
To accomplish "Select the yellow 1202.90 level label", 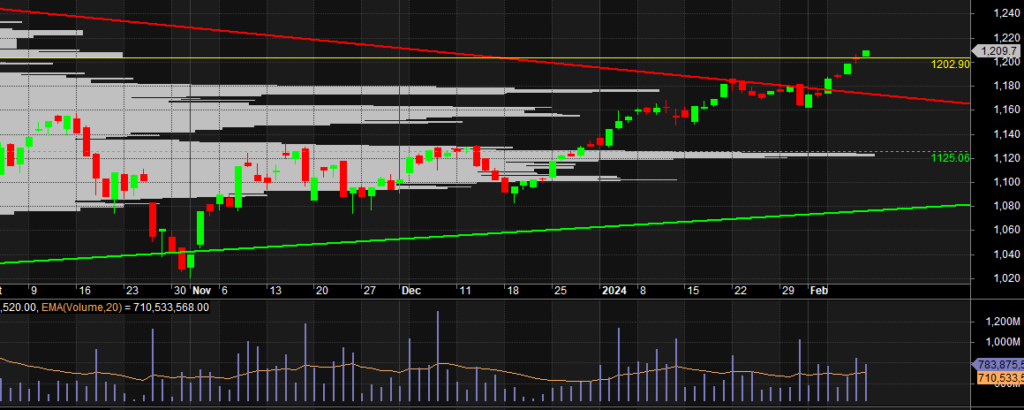I will [x=950, y=64].
